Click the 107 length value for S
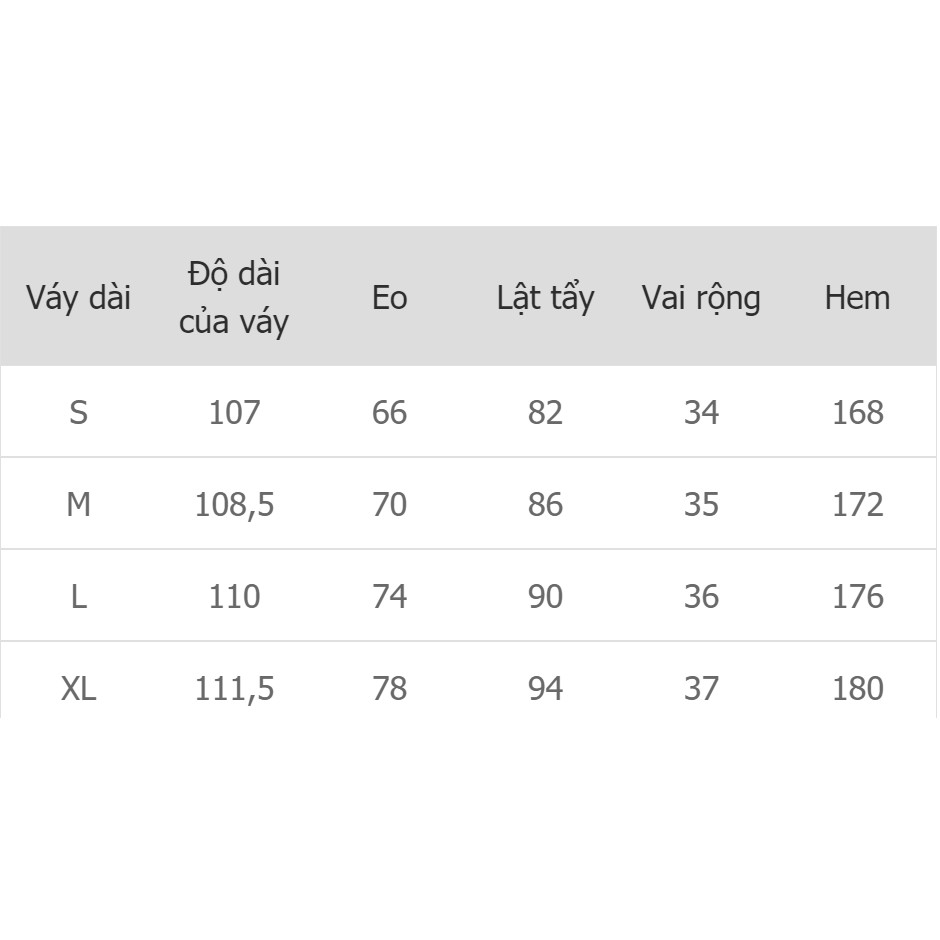Image resolution: width=940 pixels, height=940 pixels. click(x=234, y=413)
